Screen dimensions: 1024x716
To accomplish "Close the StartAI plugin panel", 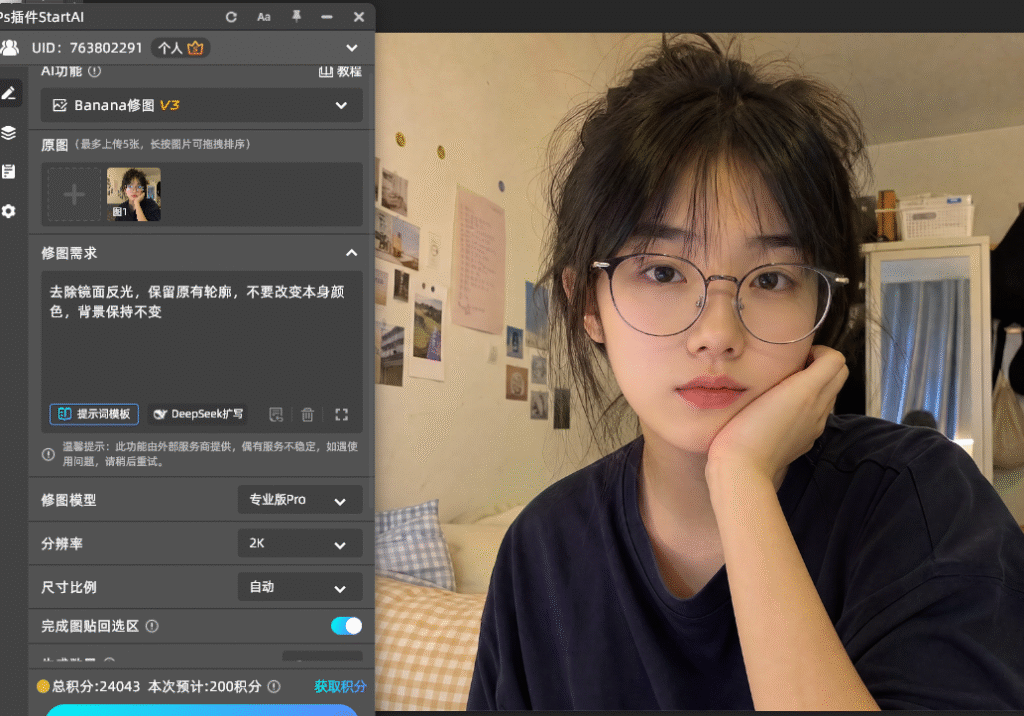I will pos(359,17).
